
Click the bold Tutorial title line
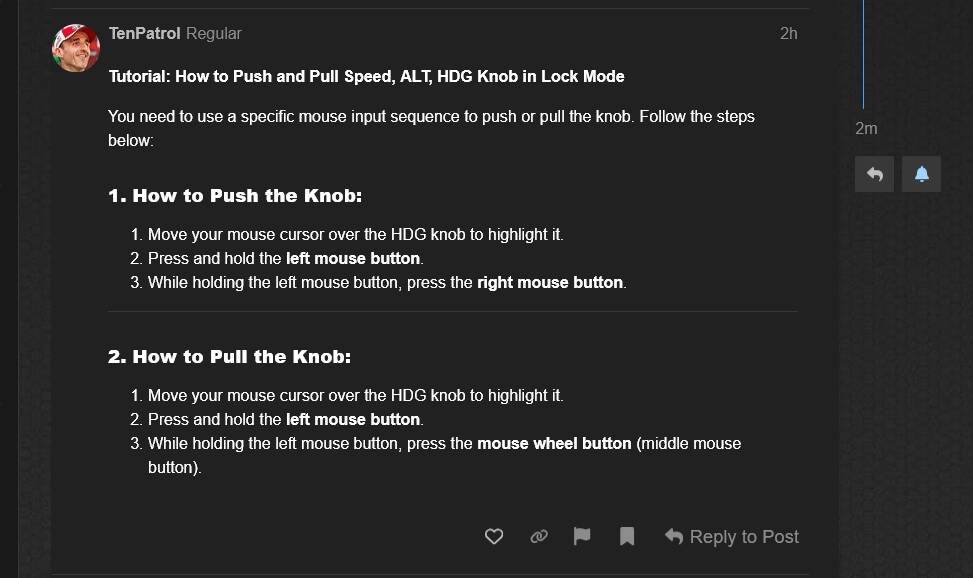[367, 77]
